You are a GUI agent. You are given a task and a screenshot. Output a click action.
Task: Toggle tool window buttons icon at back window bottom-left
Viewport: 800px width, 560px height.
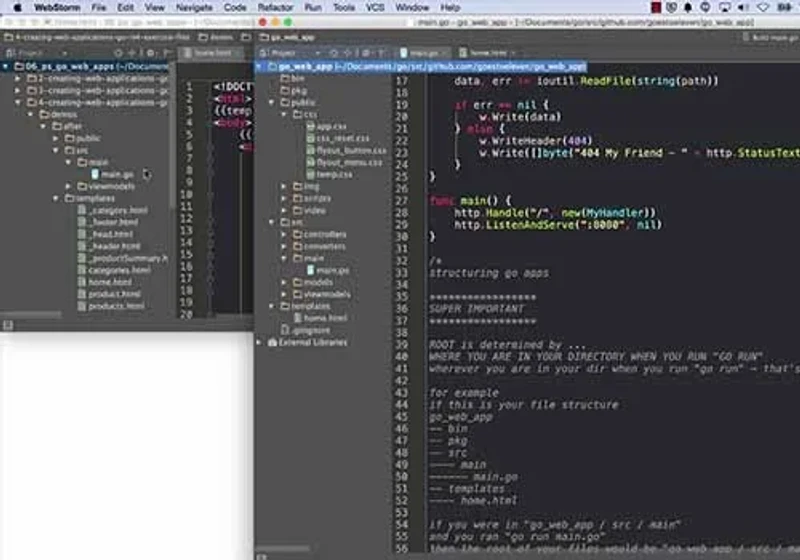coord(8,325)
